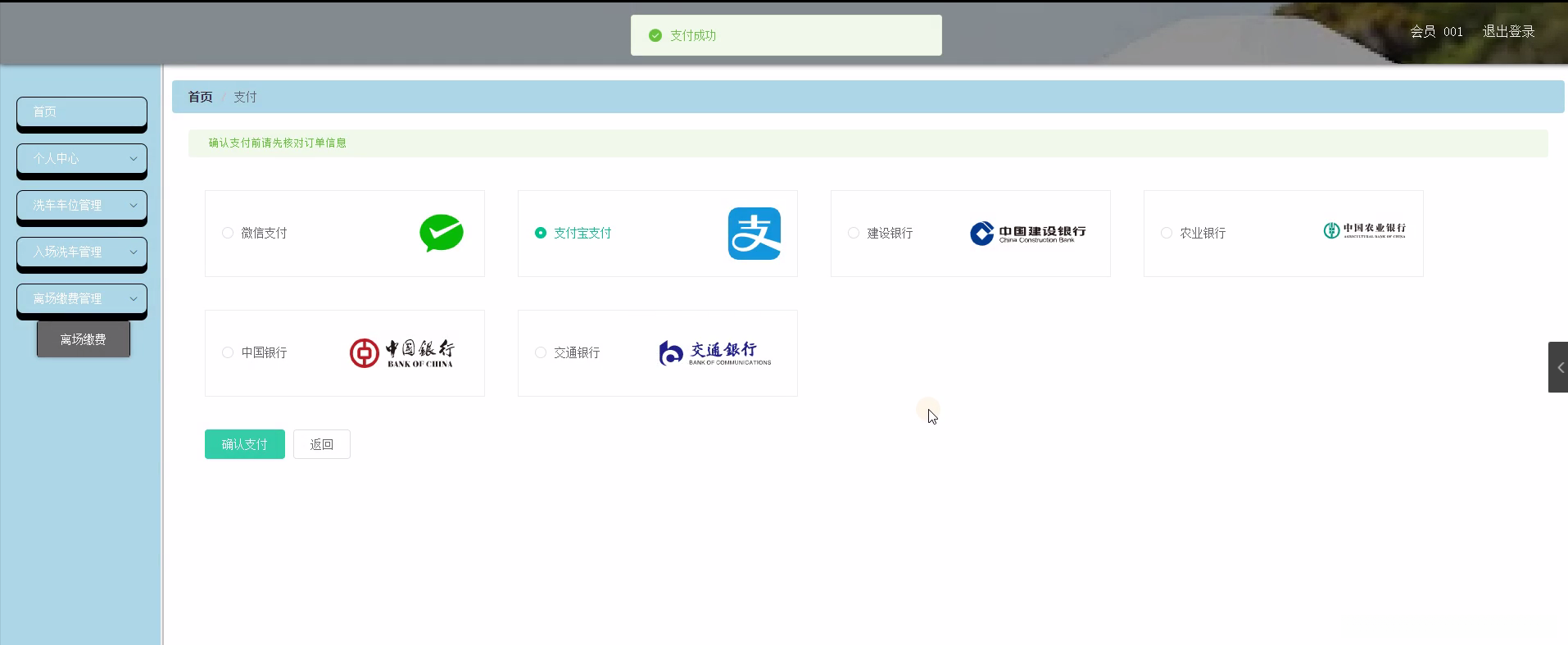Screen dimensions: 1568x645
Task: Select the 农业银行 radio button
Action: [x=1167, y=233]
